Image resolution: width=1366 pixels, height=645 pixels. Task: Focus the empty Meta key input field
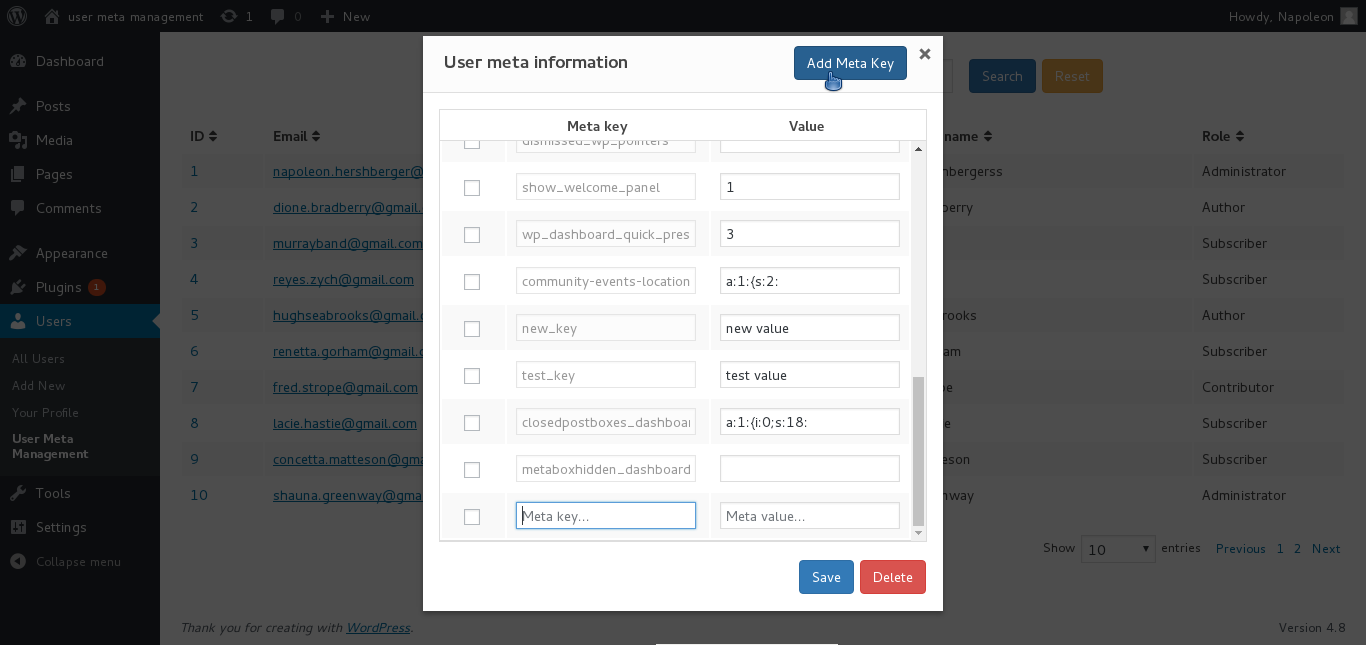pyautogui.click(x=606, y=516)
